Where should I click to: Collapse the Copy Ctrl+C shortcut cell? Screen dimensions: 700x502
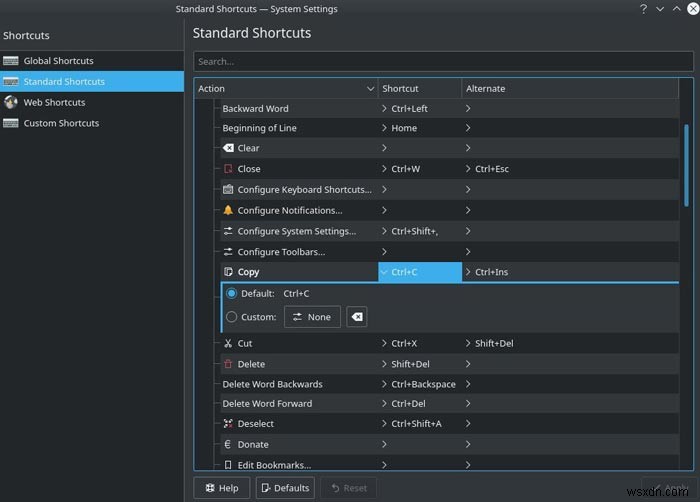[420, 272]
